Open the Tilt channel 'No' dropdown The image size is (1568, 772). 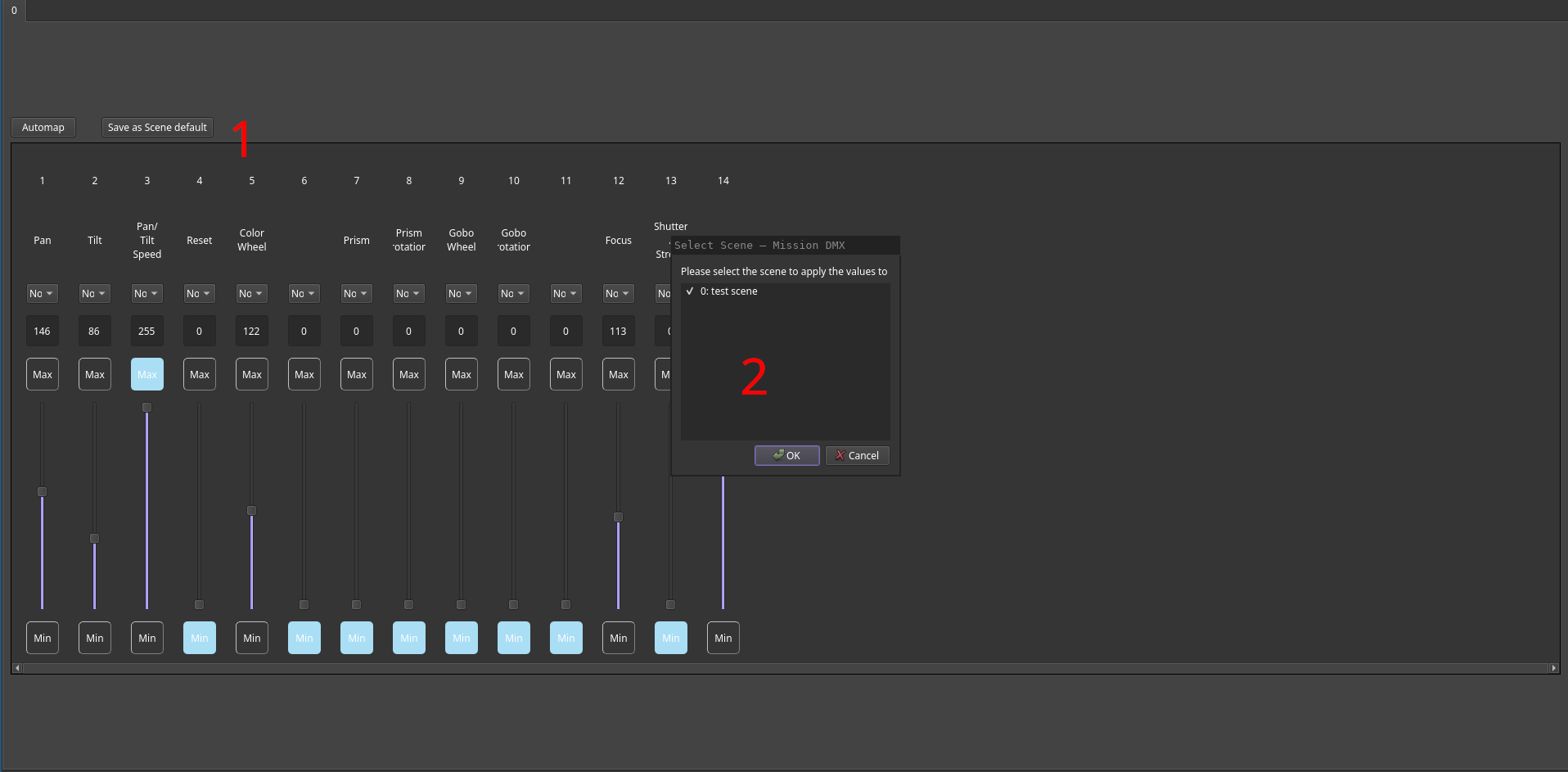point(94,294)
